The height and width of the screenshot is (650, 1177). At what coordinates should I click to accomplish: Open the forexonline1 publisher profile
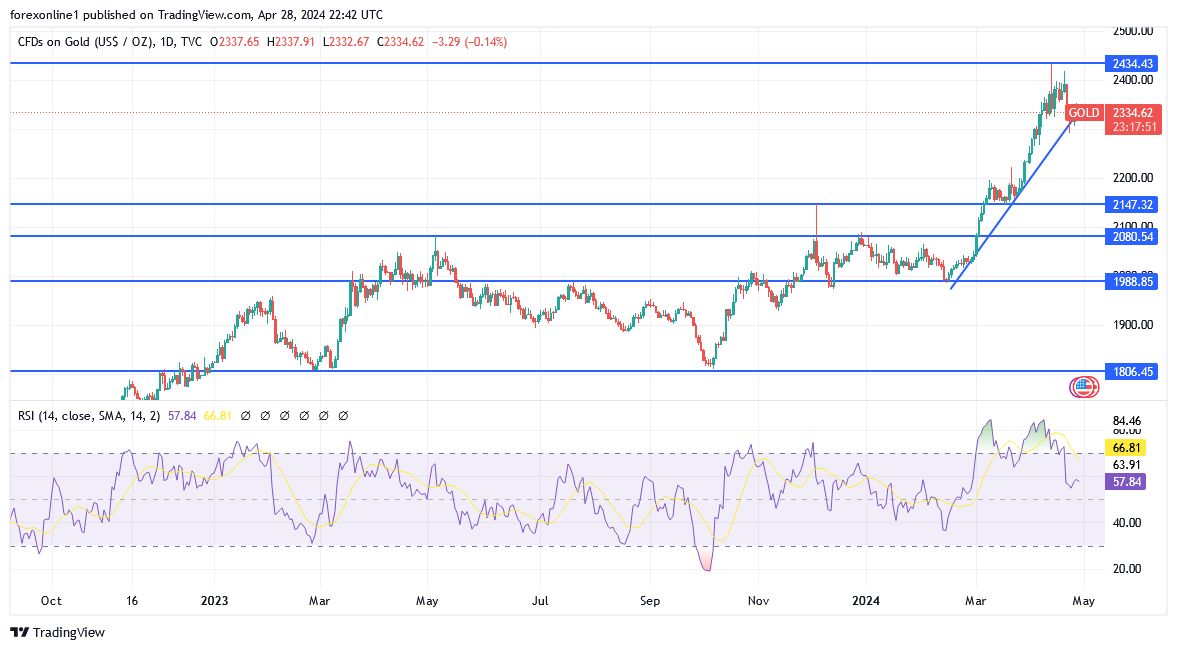[45, 14]
